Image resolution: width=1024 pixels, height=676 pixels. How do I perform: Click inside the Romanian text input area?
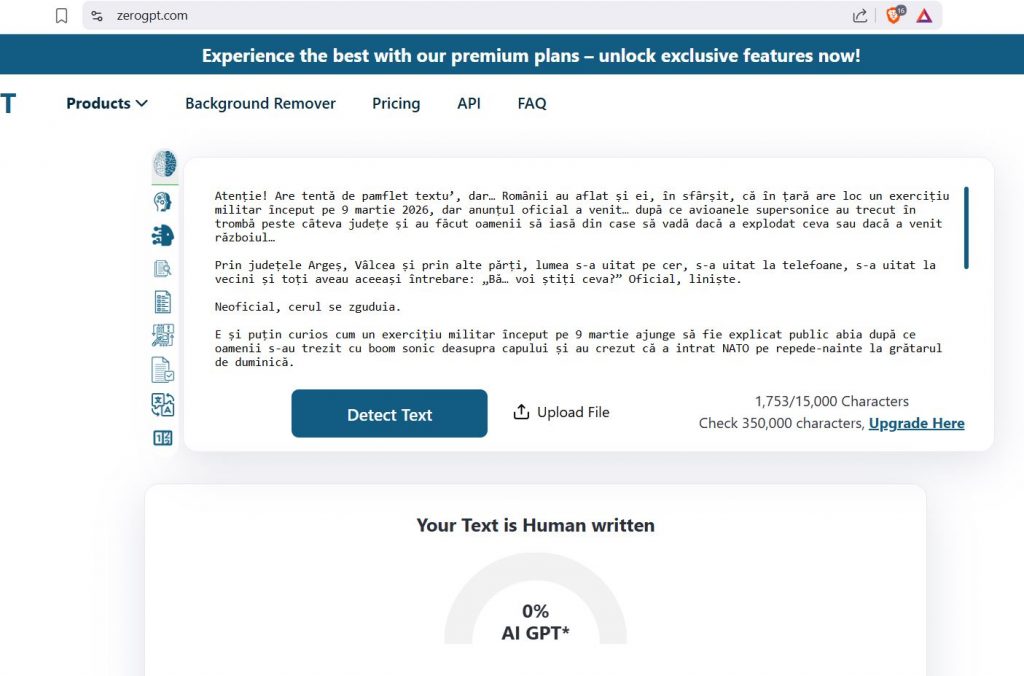(580, 280)
